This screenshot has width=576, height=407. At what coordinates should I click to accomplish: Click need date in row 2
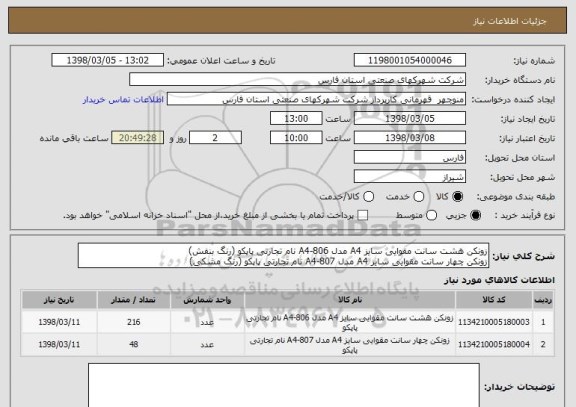click(x=59, y=345)
